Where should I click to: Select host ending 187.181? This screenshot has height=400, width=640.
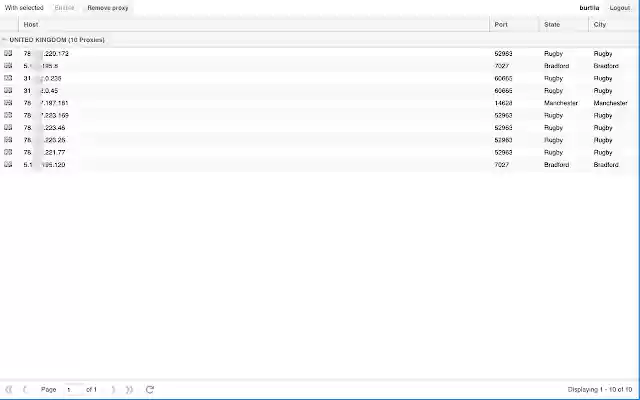pyautogui.click(x=46, y=103)
